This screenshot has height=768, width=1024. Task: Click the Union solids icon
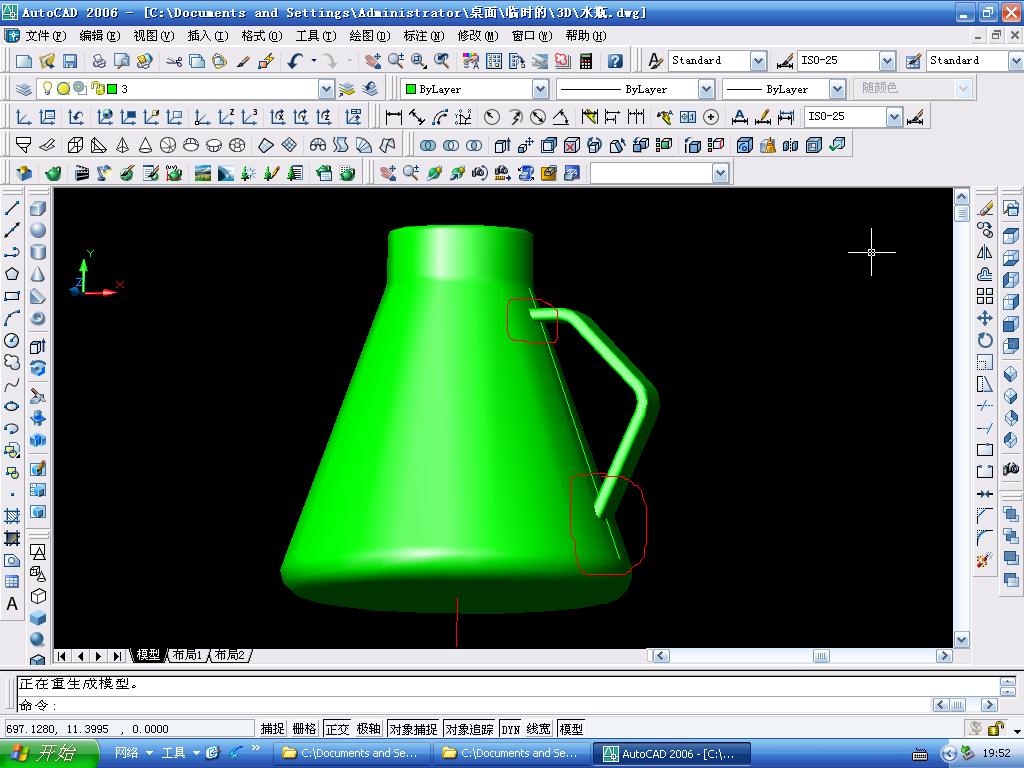428,145
